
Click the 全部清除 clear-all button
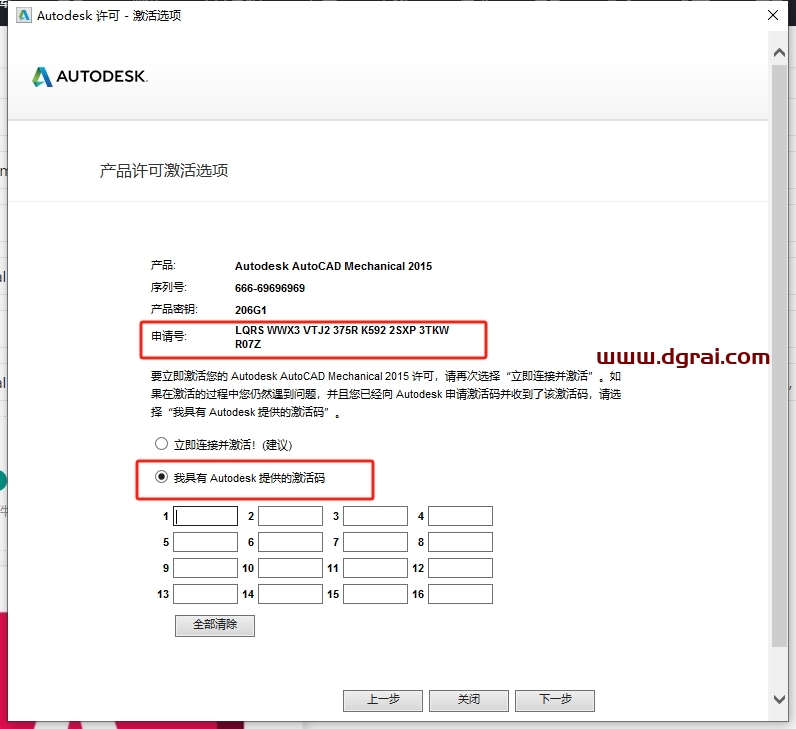pyautogui.click(x=215, y=625)
